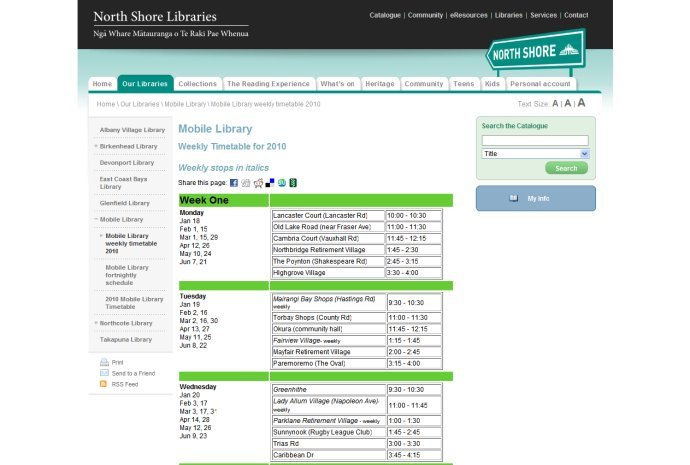Image resolution: width=690 pixels, height=465 pixels.
Task: Select the smallest text size A
Action: tap(556, 104)
